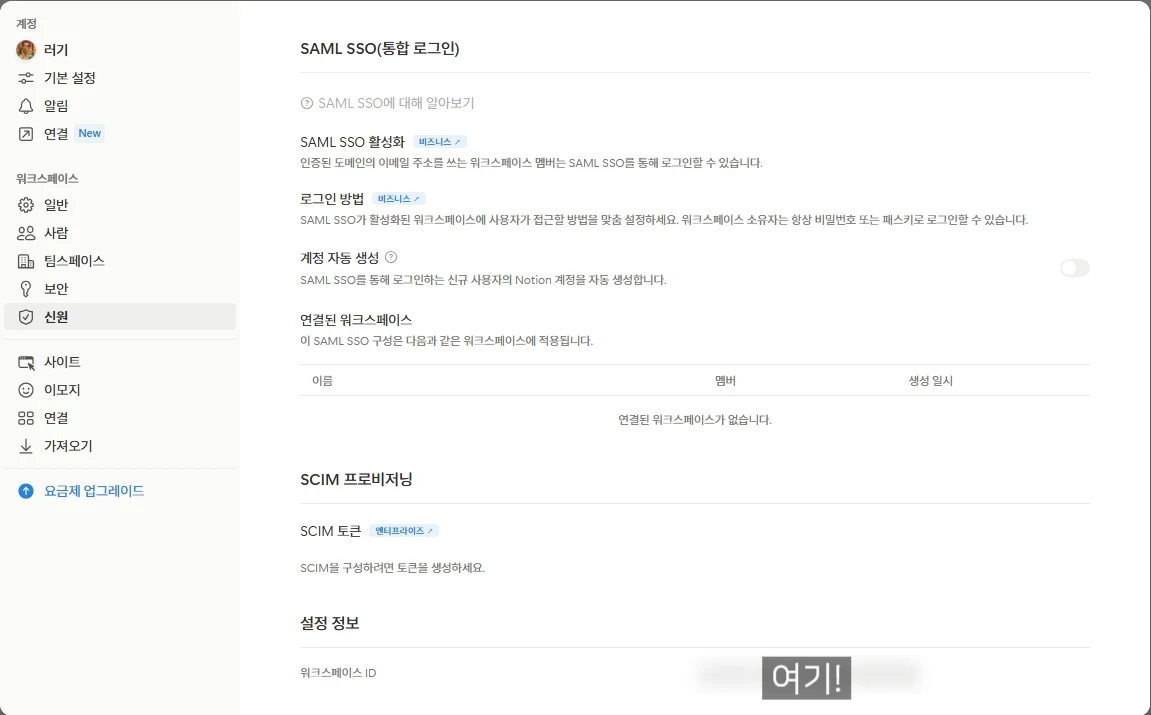1151x715 pixels.
Task: Click the 알림 bell icon
Action: tap(26, 106)
